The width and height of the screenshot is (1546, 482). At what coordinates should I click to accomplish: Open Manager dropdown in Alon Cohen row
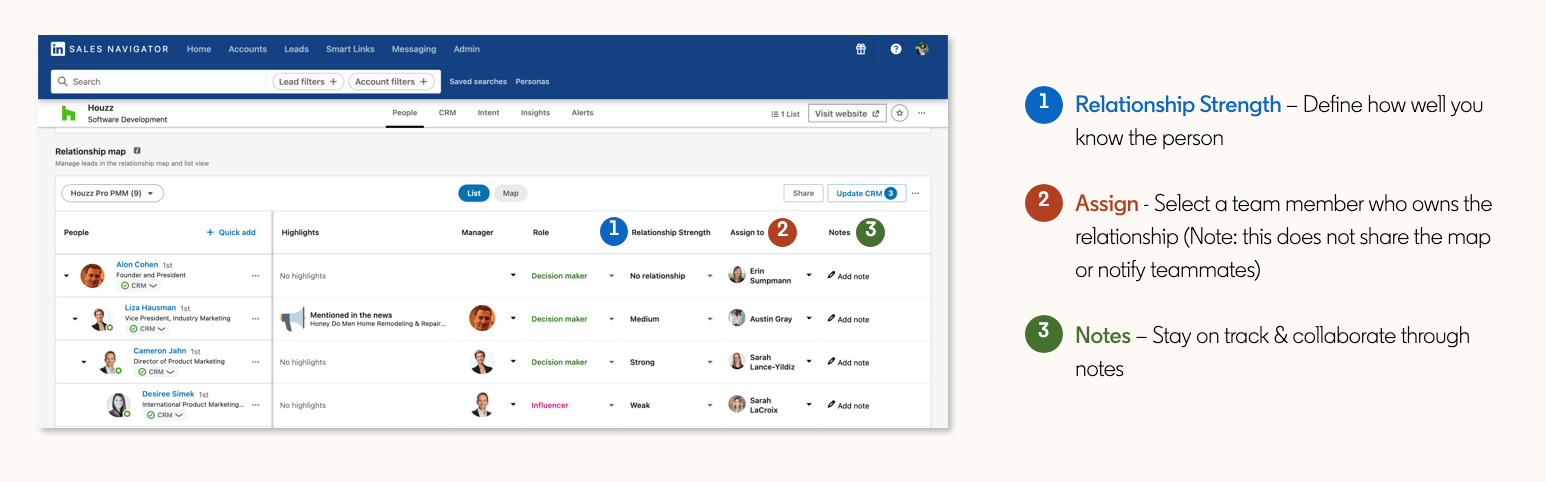(513, 275)
